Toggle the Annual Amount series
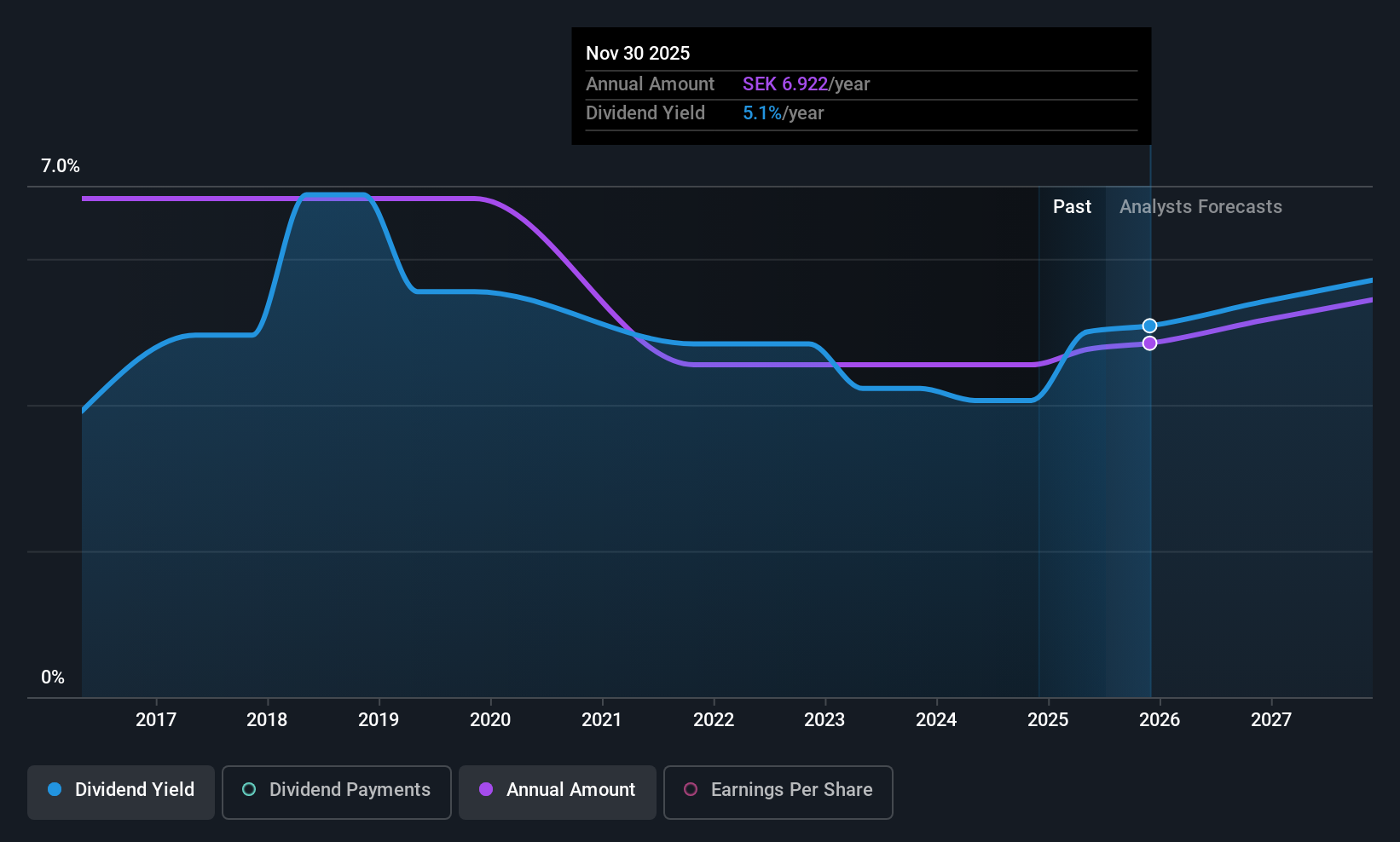Screen dimensions: 1400x842 click(x=558, y=793)
